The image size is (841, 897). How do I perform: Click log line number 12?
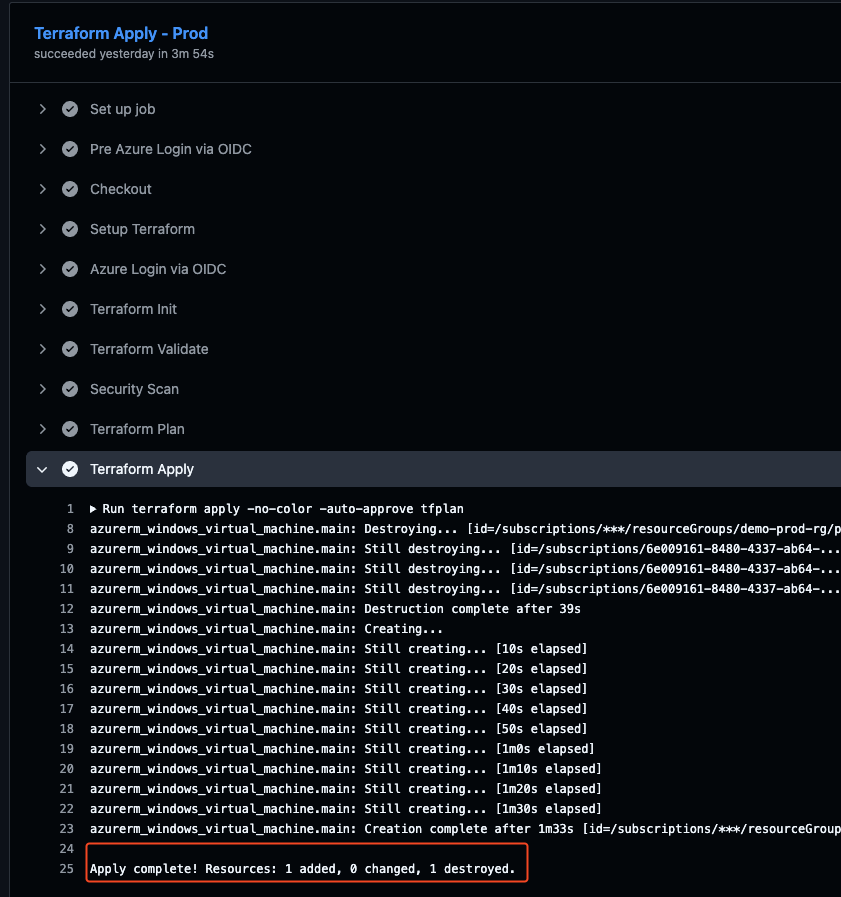coord(67,609)
